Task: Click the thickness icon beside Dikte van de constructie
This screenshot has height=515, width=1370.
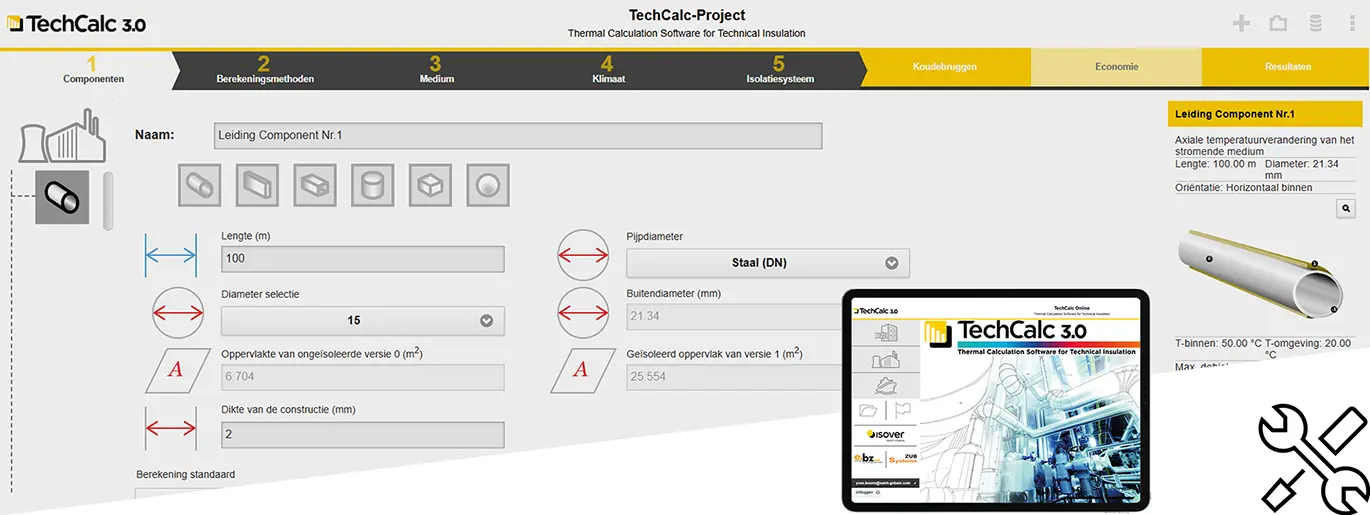Action: [x=171, y=428]
